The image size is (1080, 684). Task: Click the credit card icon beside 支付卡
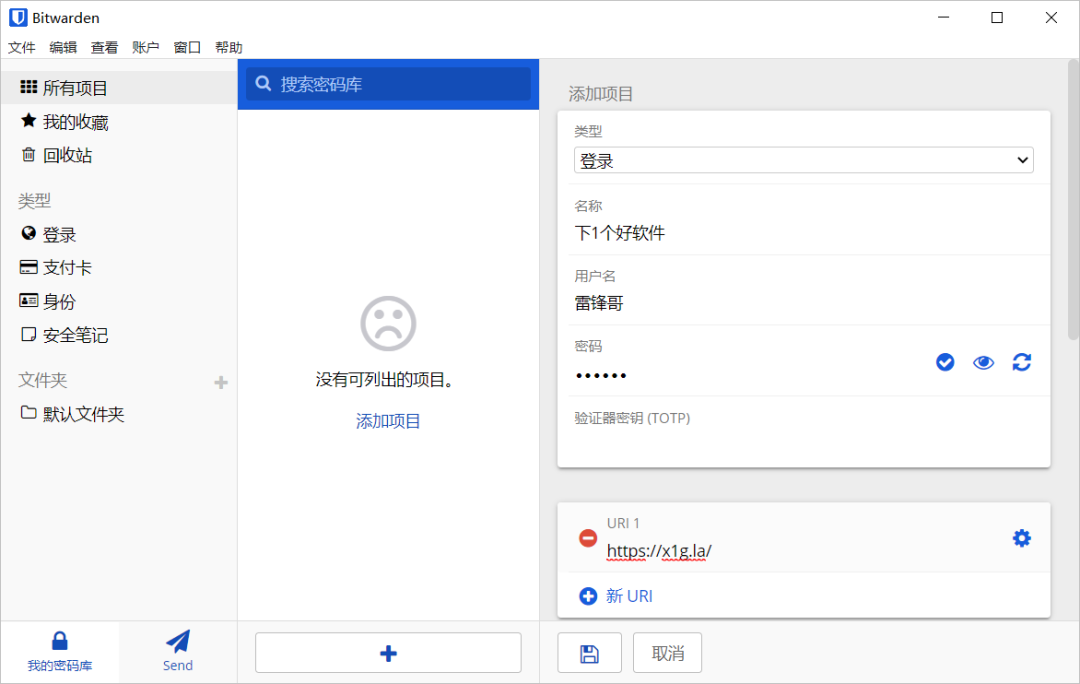tap(28, 267)
